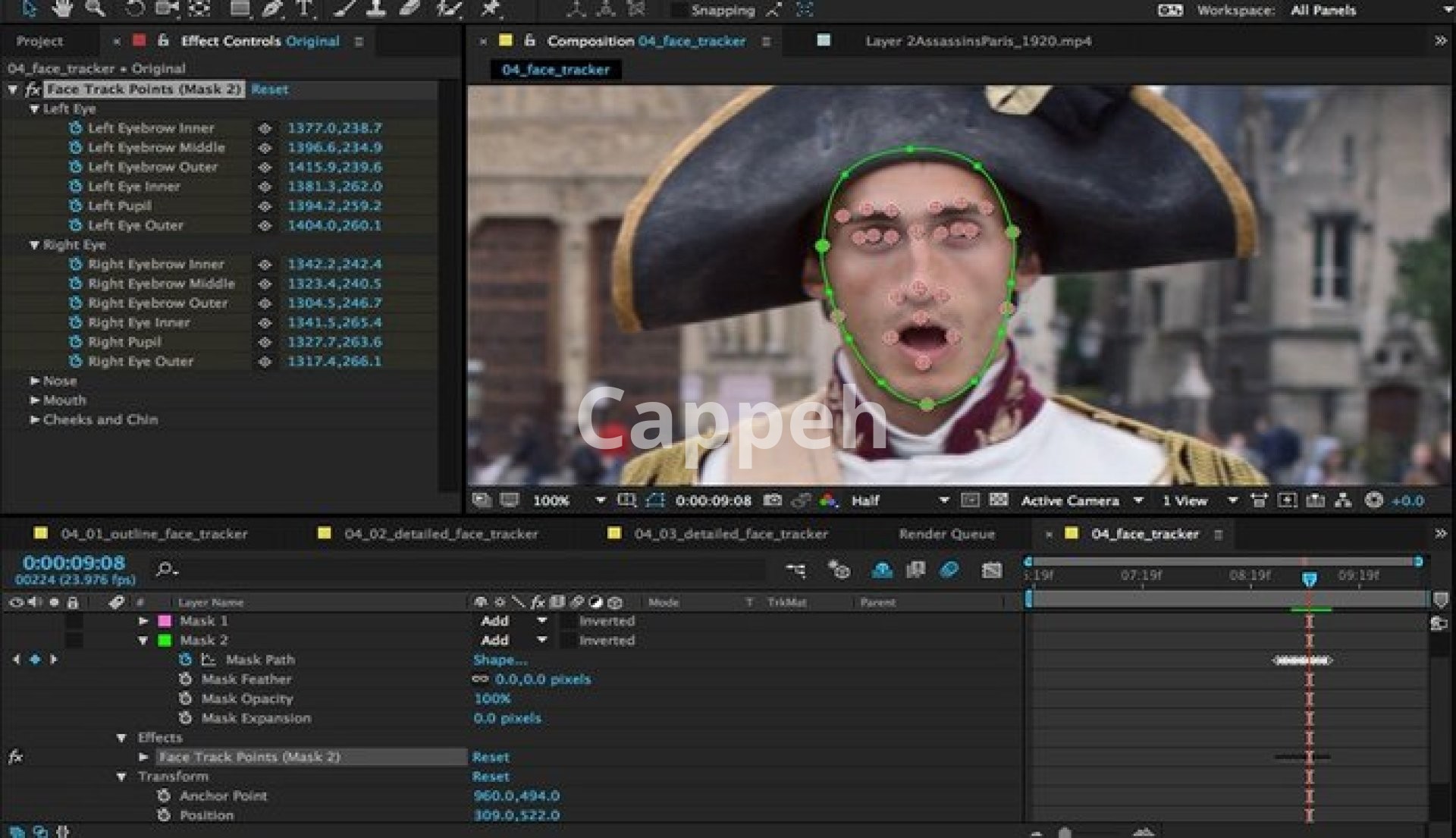Check Inverted for Mask 1
Viewport: 1456px width, 838px height.
coord(568,621)
